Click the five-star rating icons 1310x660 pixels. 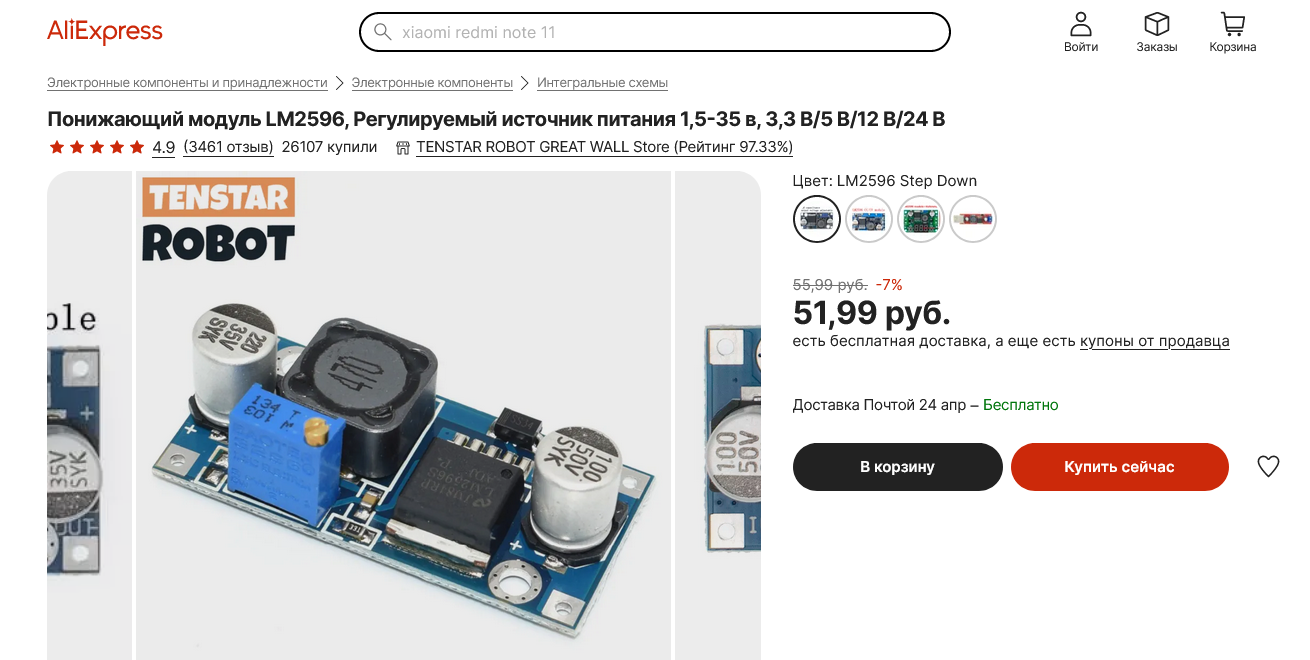(x=97, y=148)
